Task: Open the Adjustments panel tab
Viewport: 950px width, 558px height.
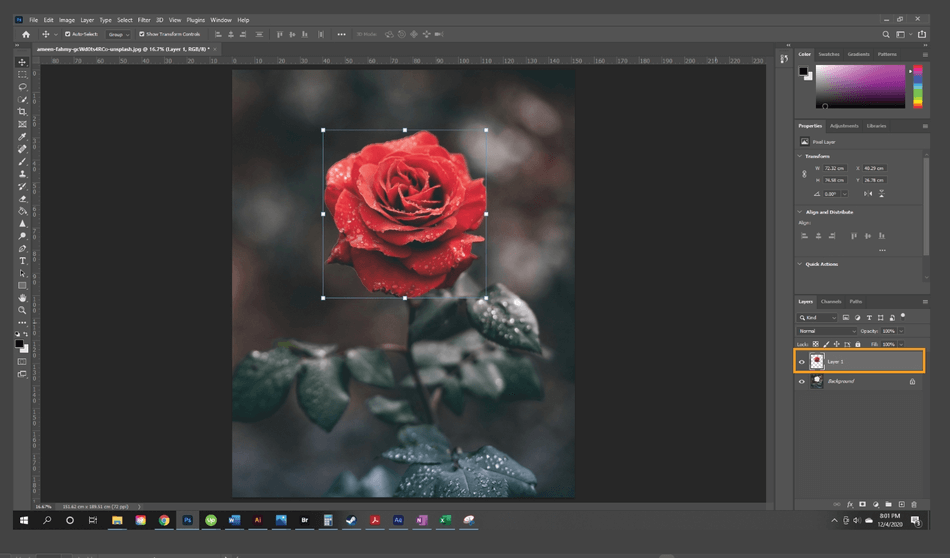Action: [844, 126]
